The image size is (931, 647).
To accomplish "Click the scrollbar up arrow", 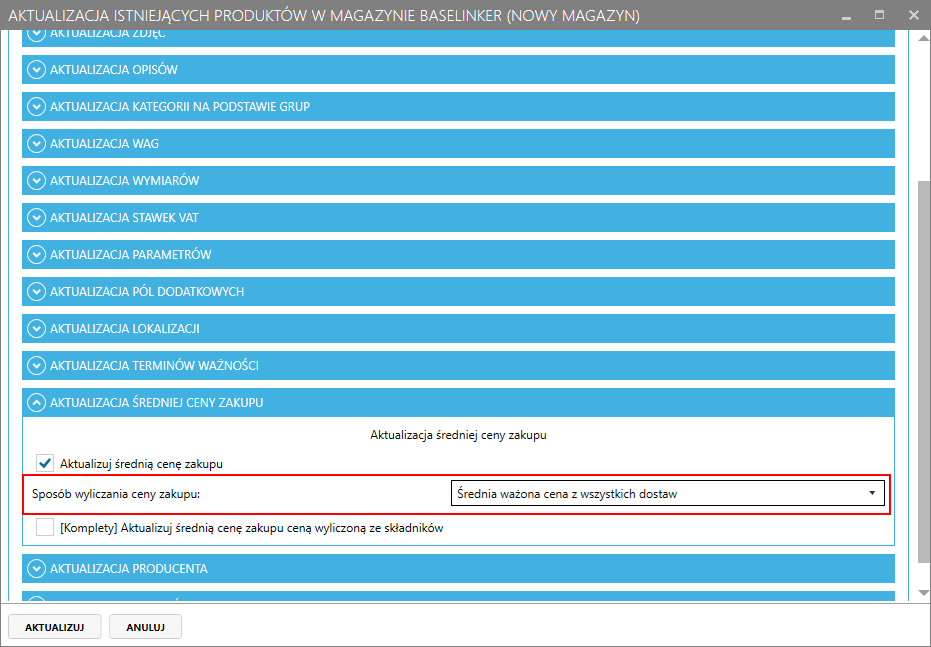I will pyautogui.click(x=923, y=37).
